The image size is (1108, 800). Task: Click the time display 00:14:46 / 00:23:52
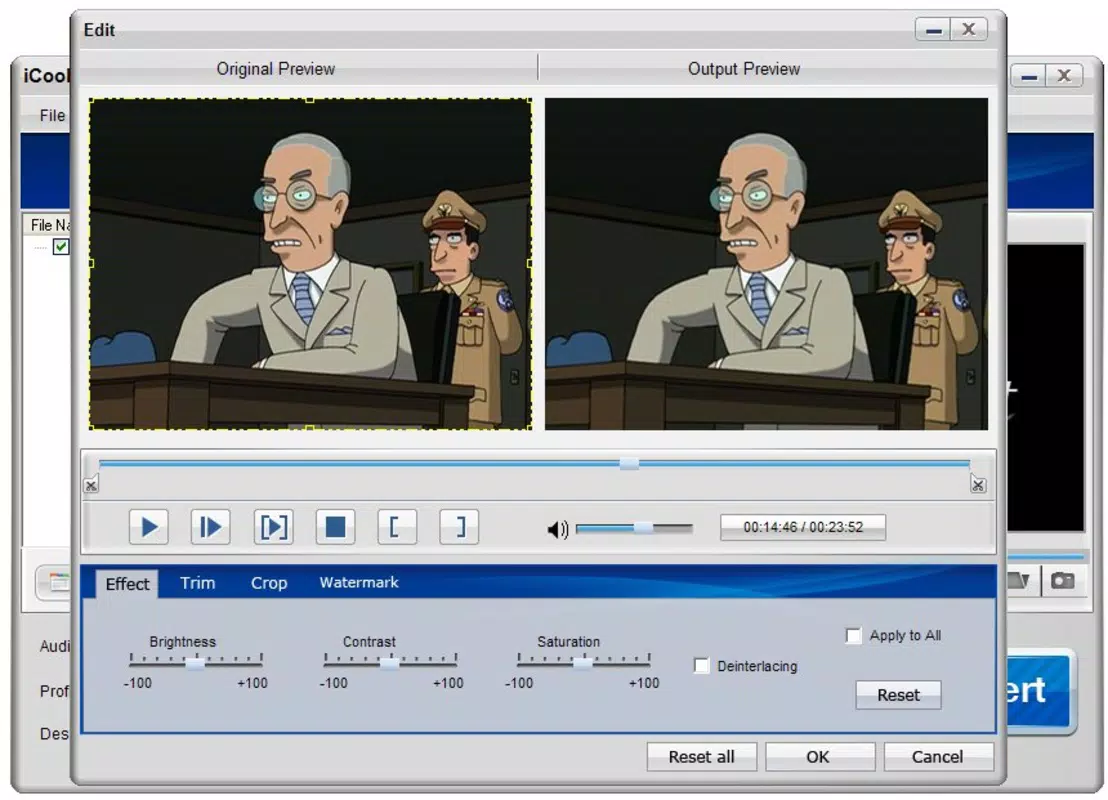803,527
